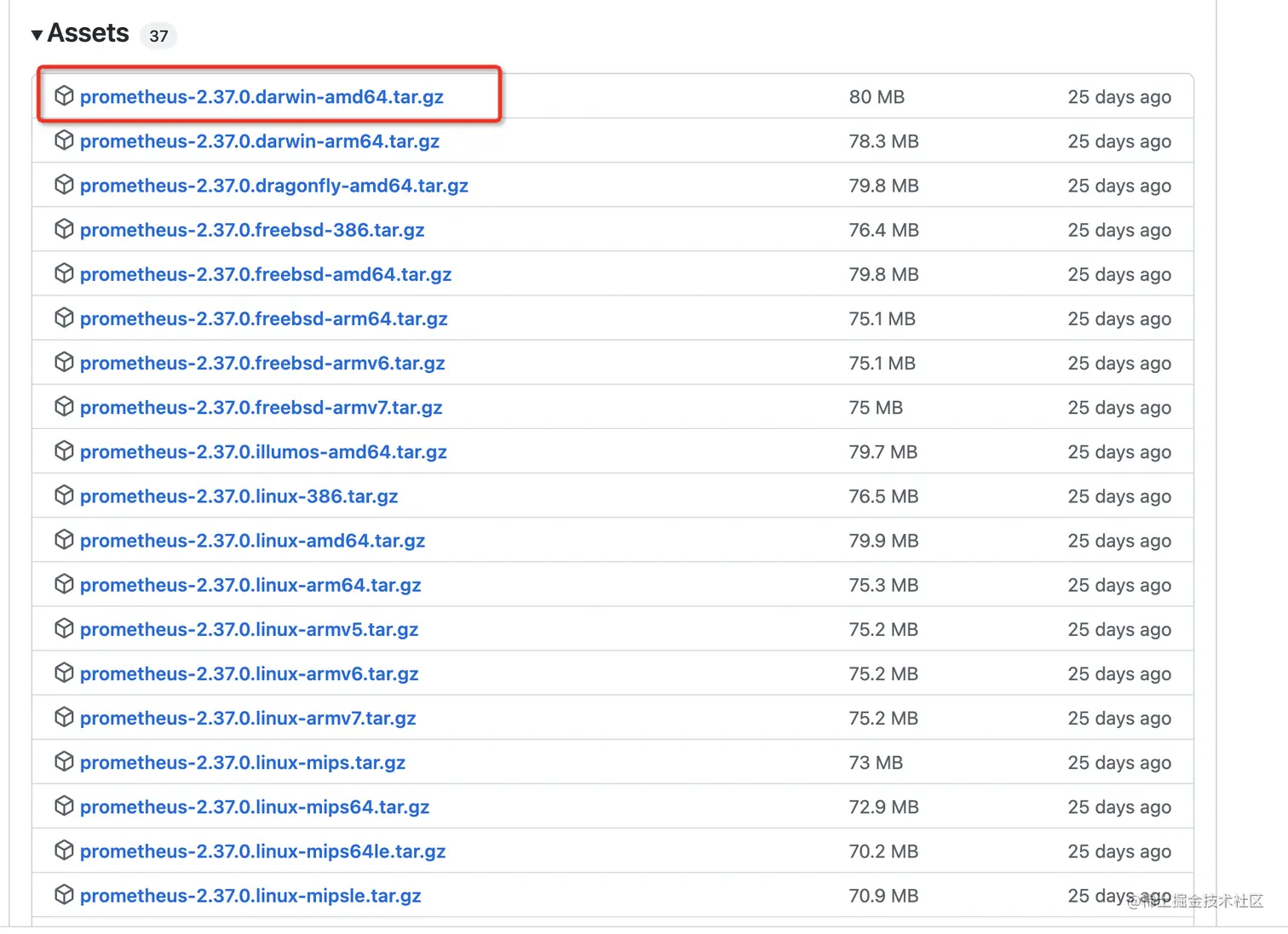Viewport: 1288px width, 934px height.
Task: Download prometheus-2.37.0.linux-amd64.tar.gz
Action: point(252,541)
